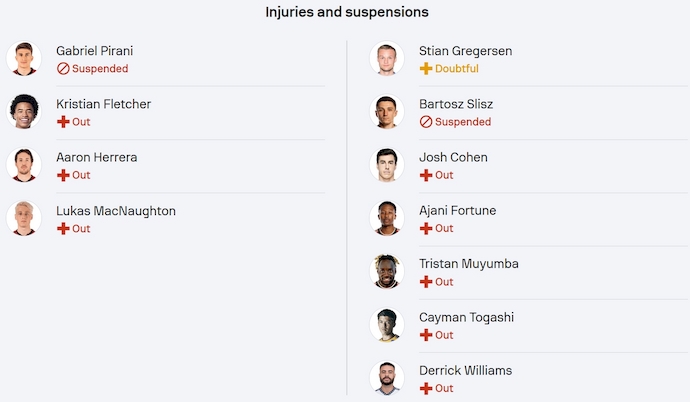Click the injury cross icon under Tristan Muyumba
Screen dimensions: 690x402
tap(425, 282)
